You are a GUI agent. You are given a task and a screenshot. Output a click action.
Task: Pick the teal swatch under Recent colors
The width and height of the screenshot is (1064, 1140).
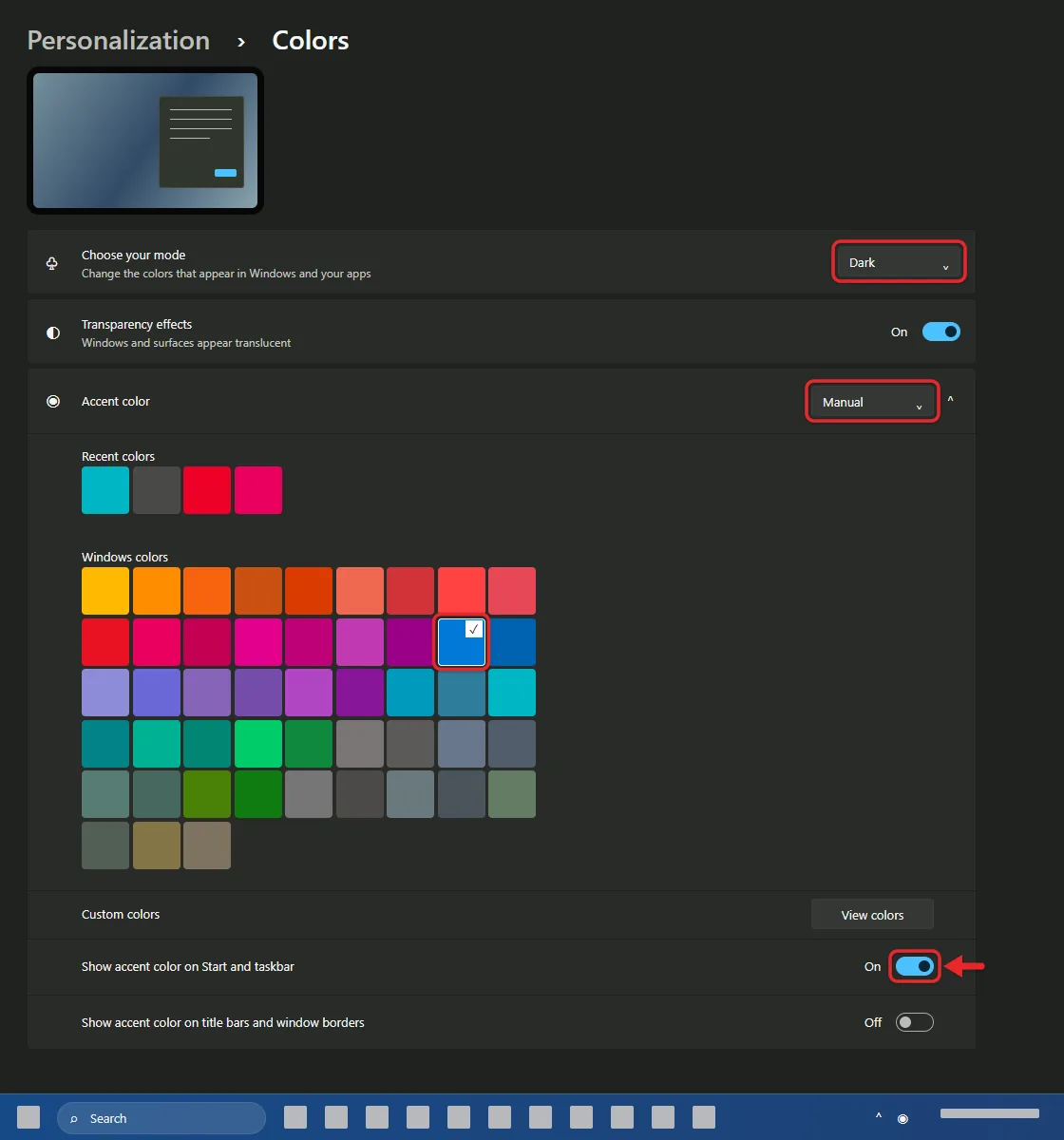[x=105, y=490]
